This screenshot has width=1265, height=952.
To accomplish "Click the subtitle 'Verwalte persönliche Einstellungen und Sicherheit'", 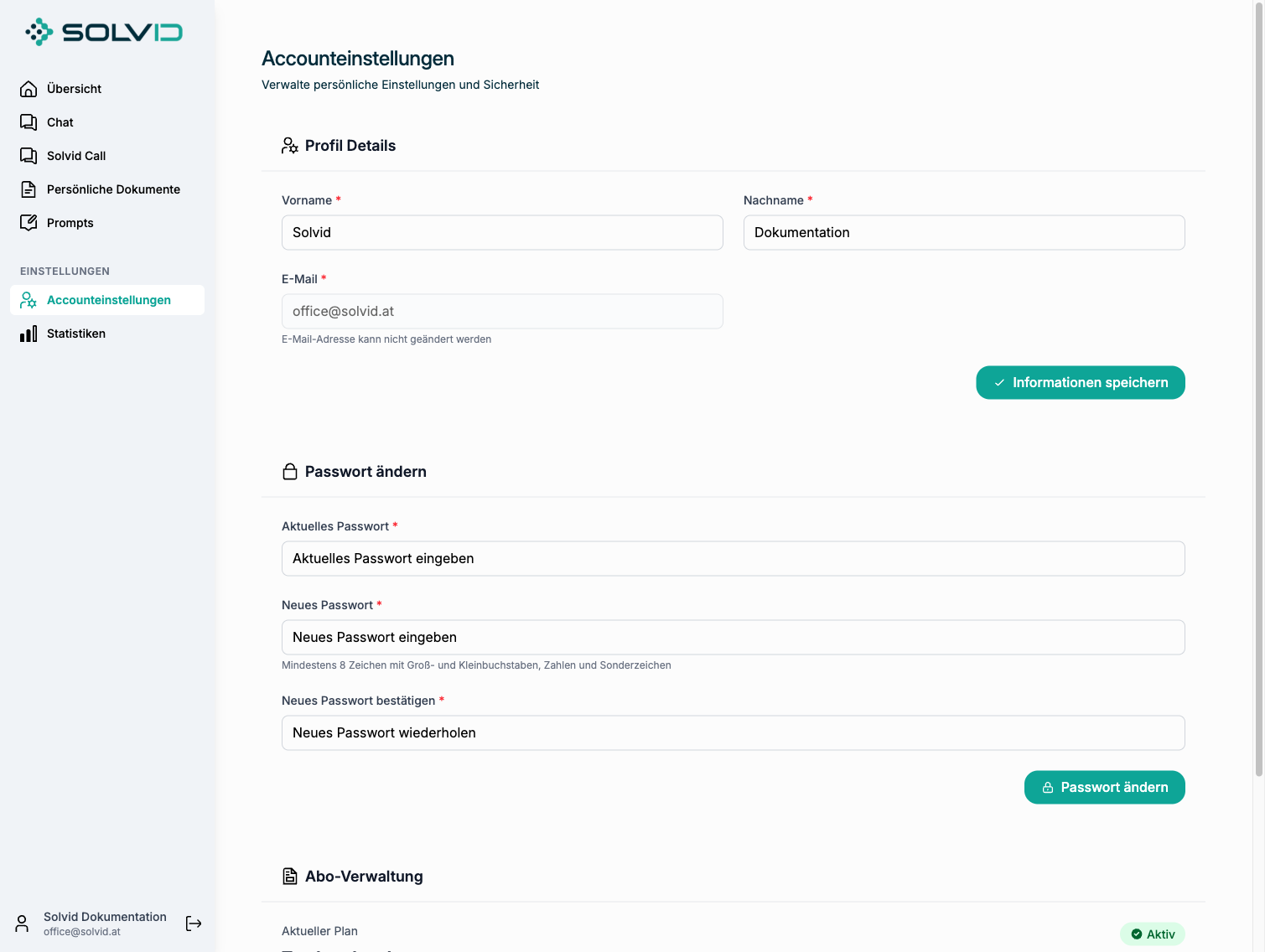I will click(x=400, y=85).
